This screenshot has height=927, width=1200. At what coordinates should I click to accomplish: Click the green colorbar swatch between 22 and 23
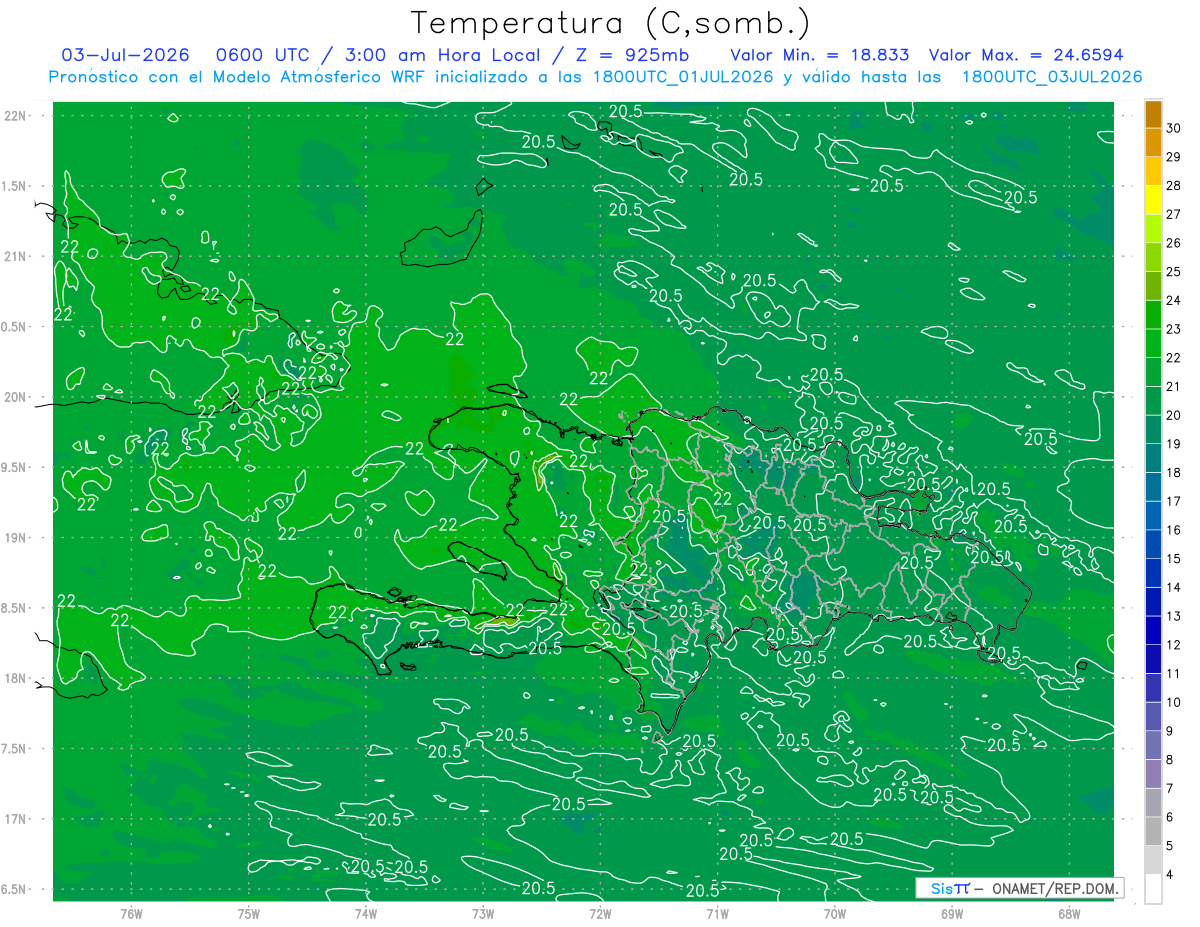point(1153,344)
